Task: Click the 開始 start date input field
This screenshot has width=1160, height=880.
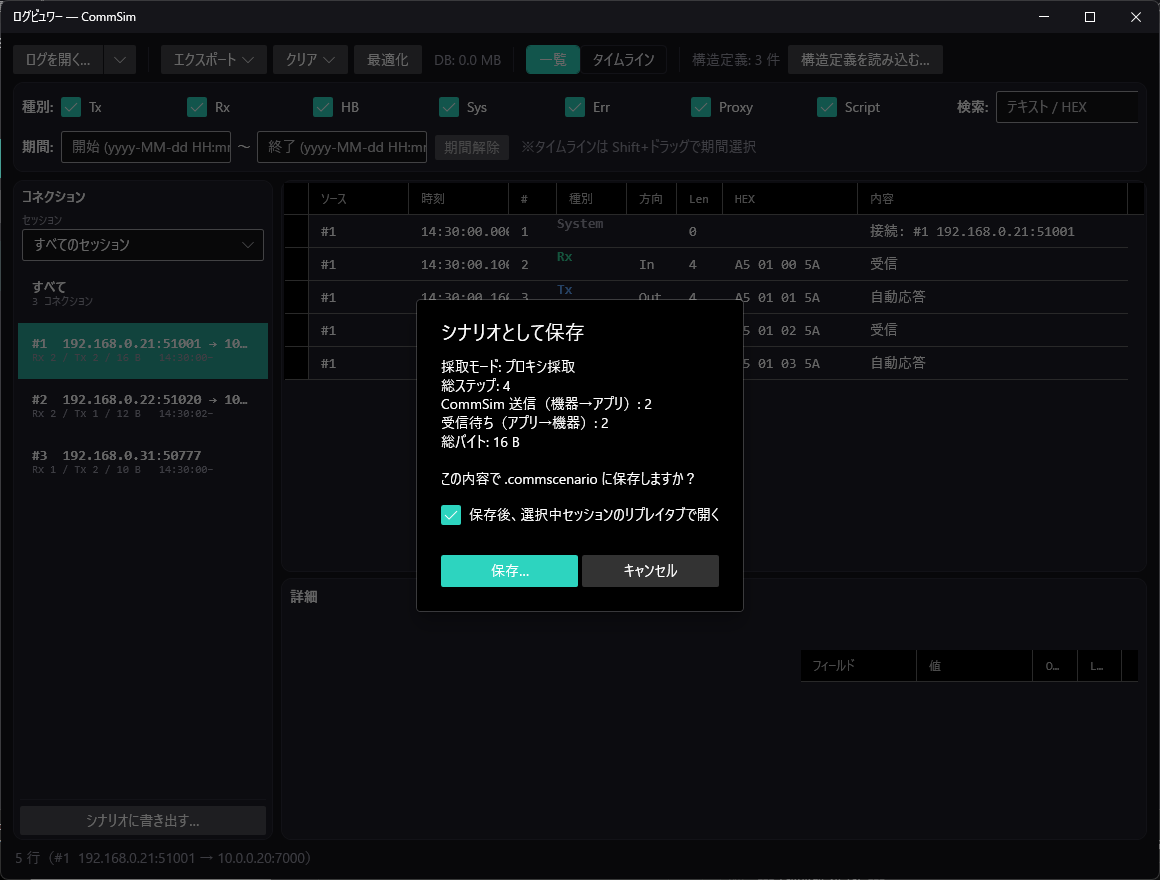Action: pos(146,147)
